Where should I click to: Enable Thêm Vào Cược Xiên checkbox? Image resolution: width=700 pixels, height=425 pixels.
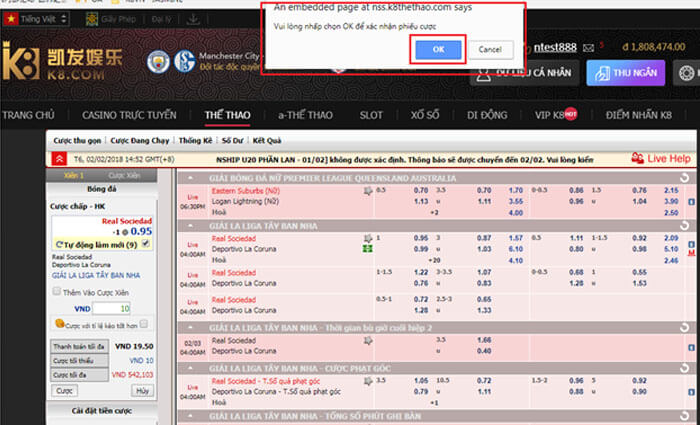click(58, 290)
